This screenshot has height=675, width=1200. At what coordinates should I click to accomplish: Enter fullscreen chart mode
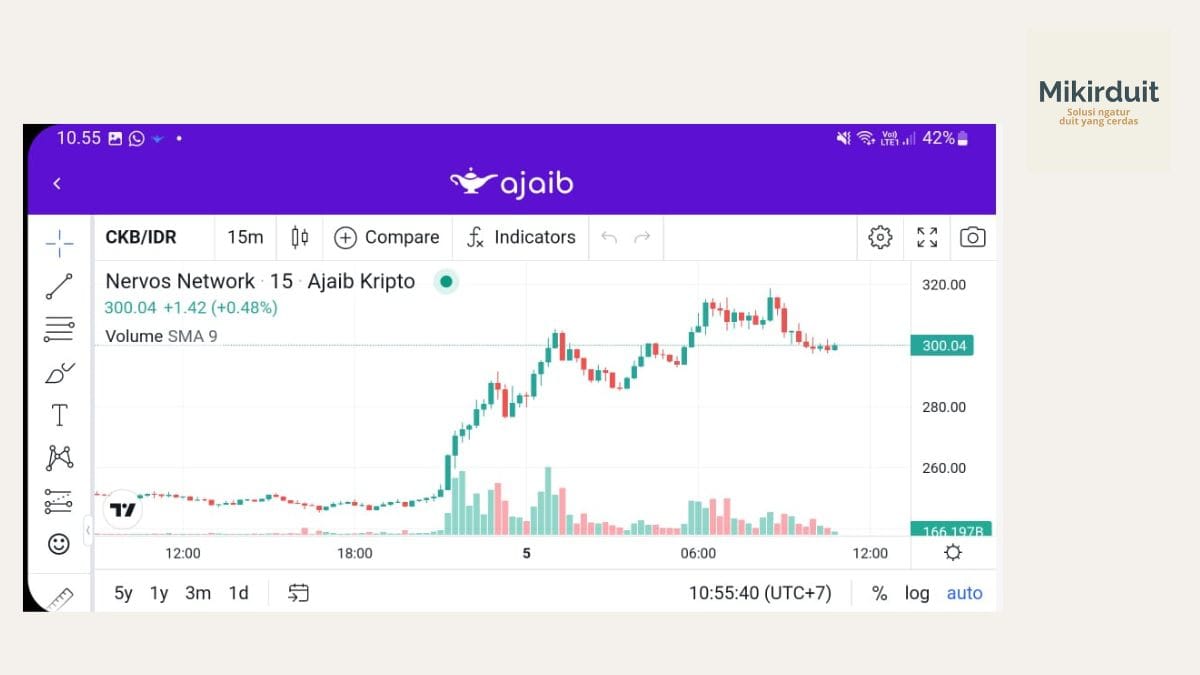[926, 237]
